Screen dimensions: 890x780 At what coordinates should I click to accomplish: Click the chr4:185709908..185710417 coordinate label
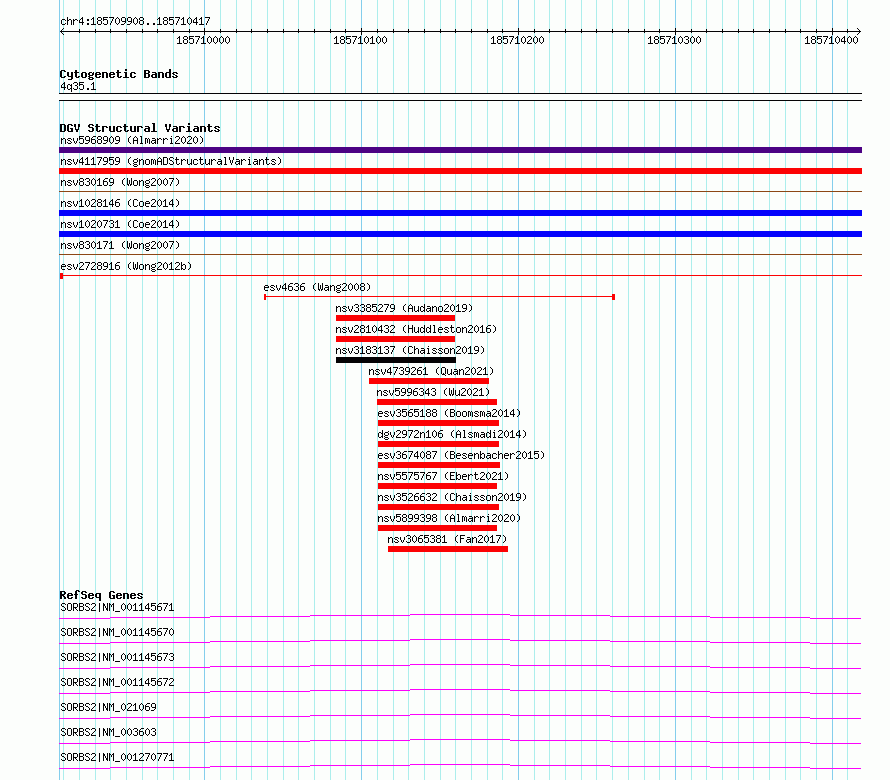click(x=135, y=21)
